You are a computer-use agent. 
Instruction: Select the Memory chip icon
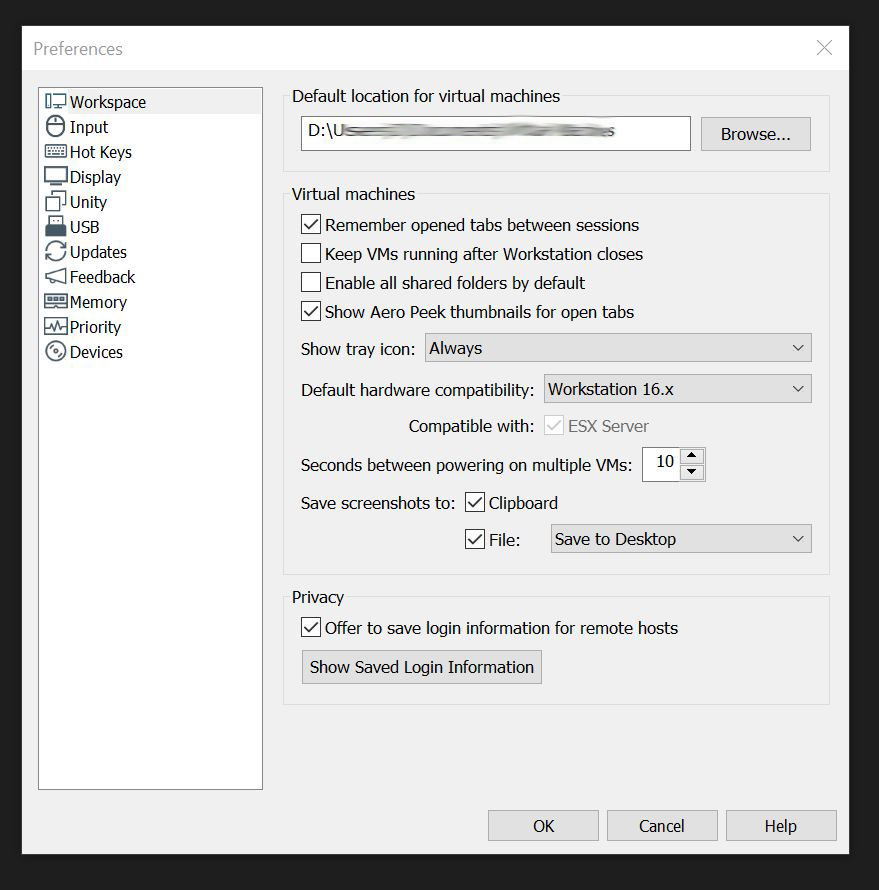[x=55, y=302]
